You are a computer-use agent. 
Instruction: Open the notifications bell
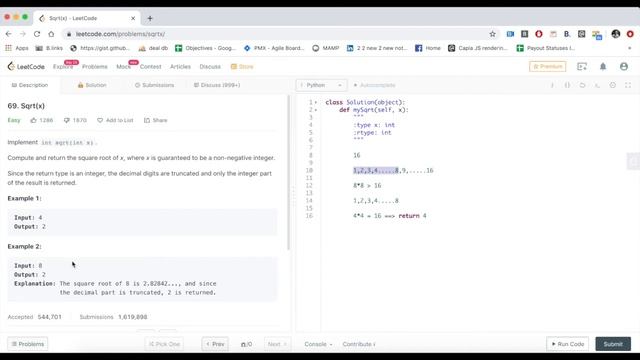coord(603,67)
